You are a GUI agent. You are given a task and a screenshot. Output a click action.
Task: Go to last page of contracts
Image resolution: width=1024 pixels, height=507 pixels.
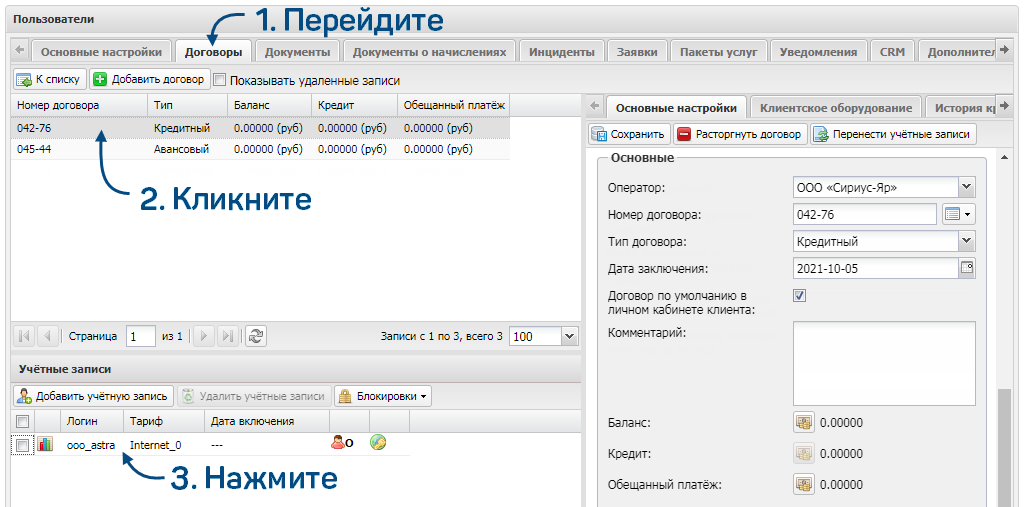[227, 336]
